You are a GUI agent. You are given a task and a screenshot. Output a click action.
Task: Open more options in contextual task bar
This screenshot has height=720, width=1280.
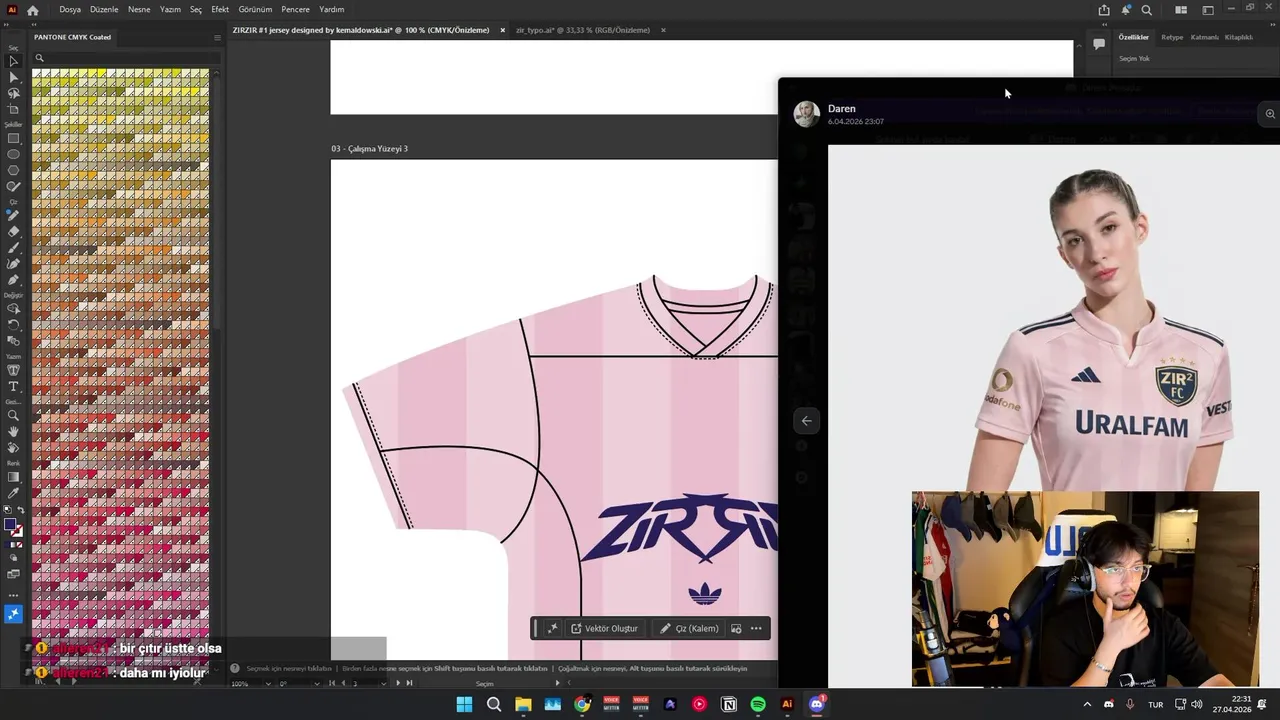(x=756, y=628)
